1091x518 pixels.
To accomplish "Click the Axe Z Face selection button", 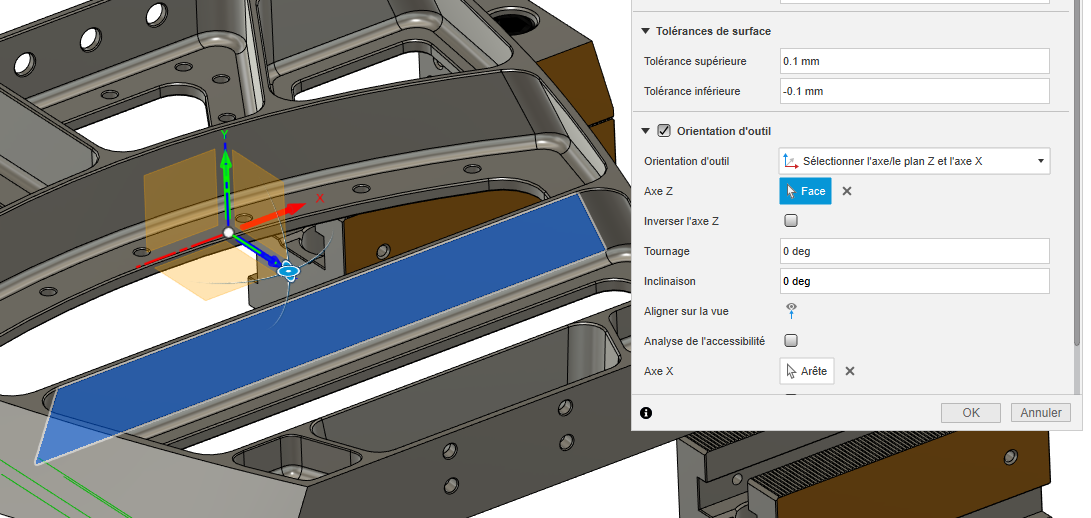I will click(x=805, y=191).
